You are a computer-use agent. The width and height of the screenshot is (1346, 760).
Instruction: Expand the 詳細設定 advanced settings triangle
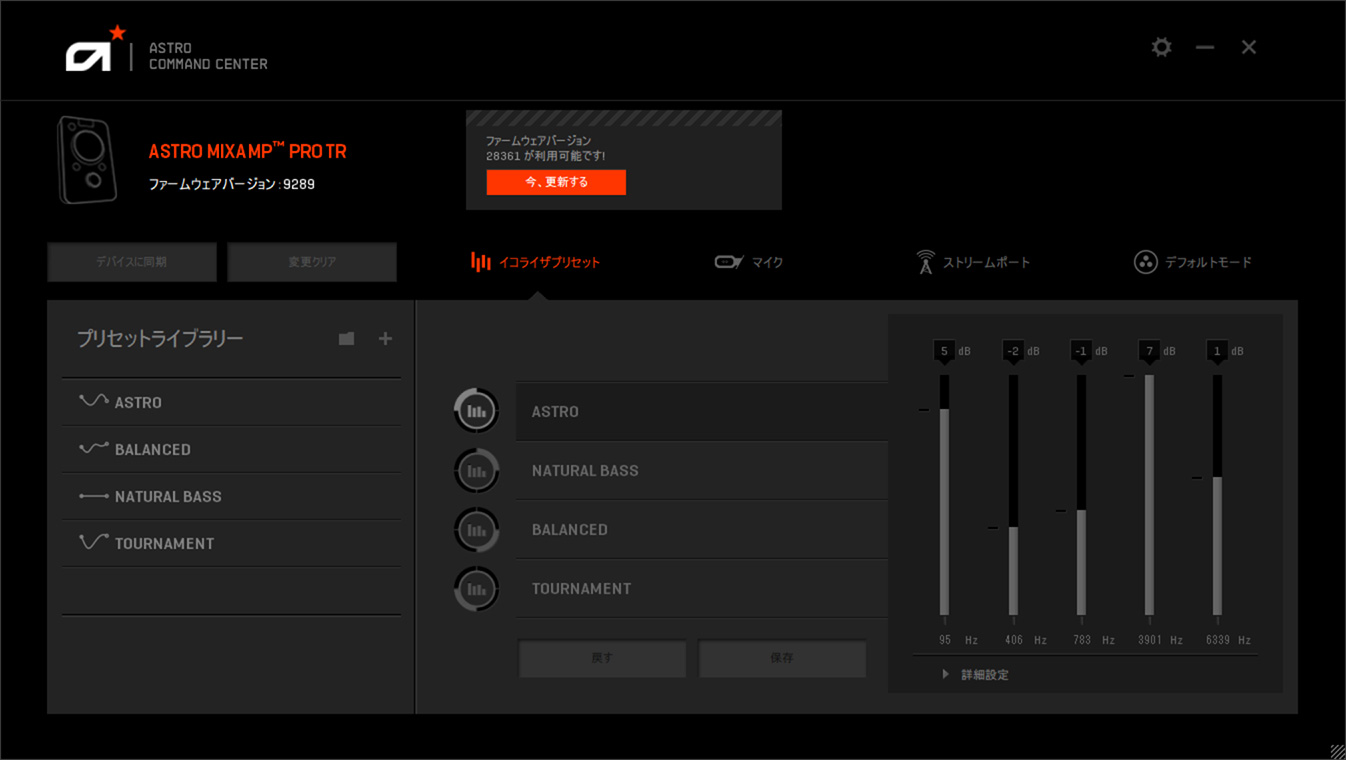click(x=945, y=675)
